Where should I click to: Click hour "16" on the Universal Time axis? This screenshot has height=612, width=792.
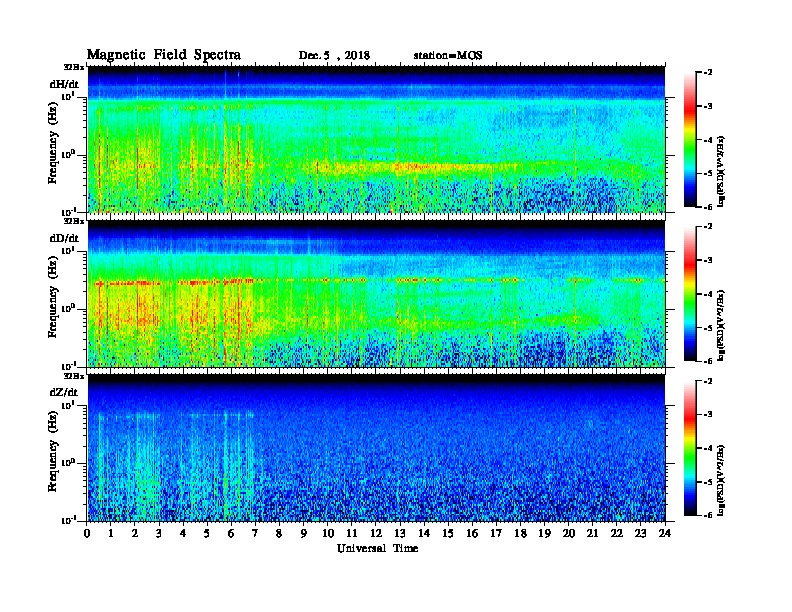[472, 533]
